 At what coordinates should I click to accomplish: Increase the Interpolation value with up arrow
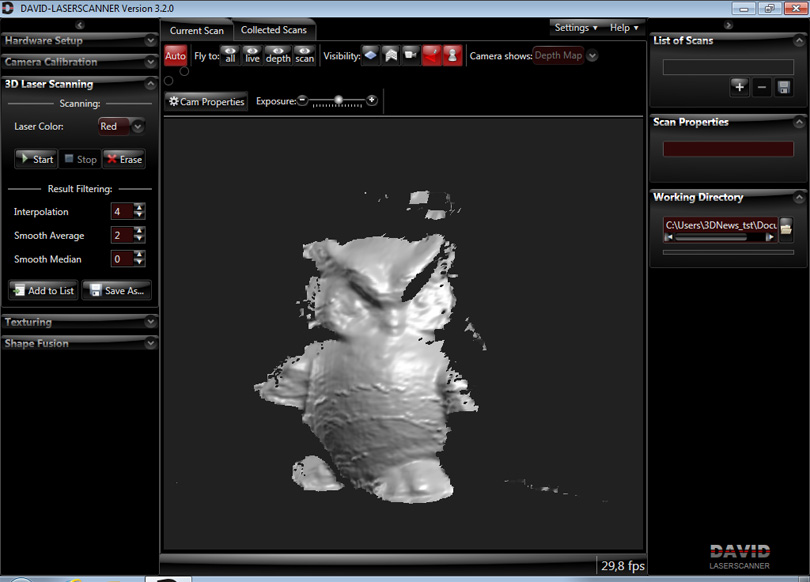click(139, 207)
